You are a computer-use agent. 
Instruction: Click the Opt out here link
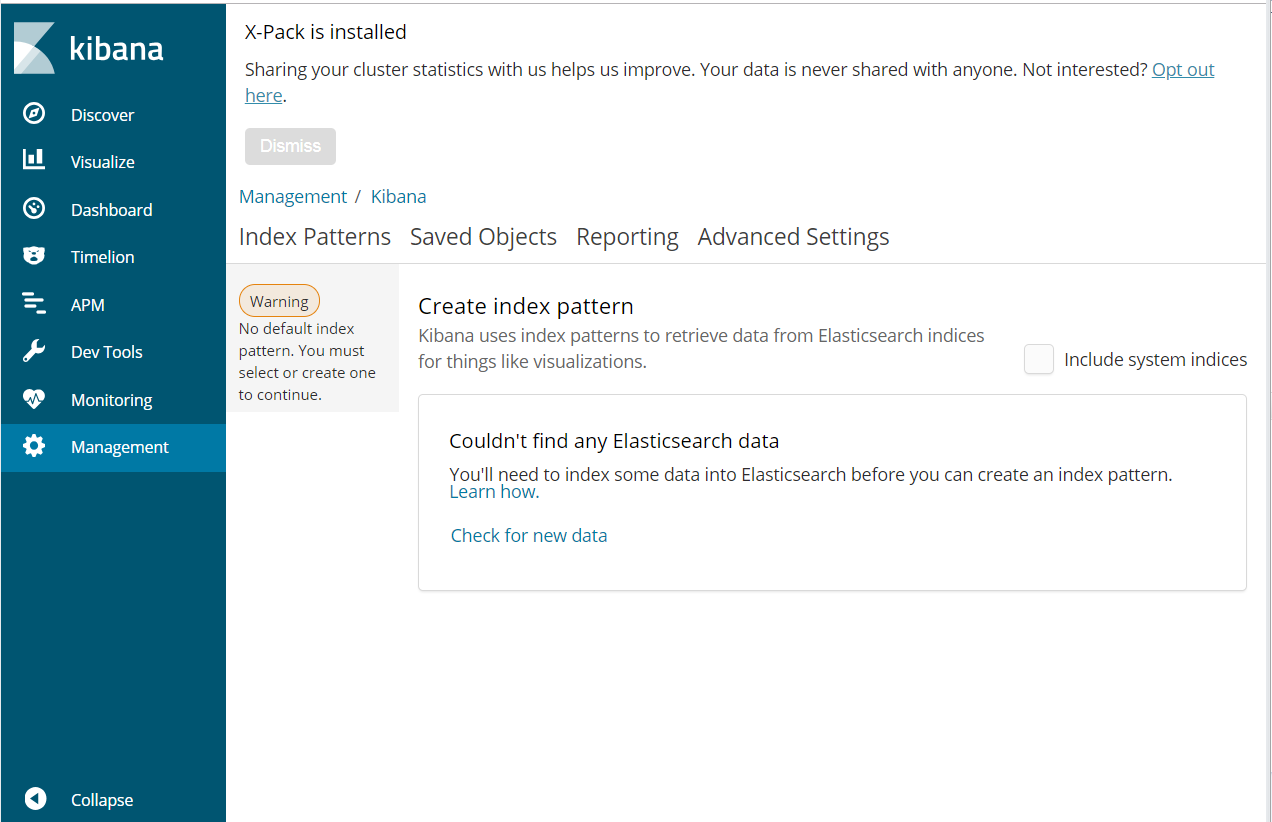click(x=1183, y=70)
